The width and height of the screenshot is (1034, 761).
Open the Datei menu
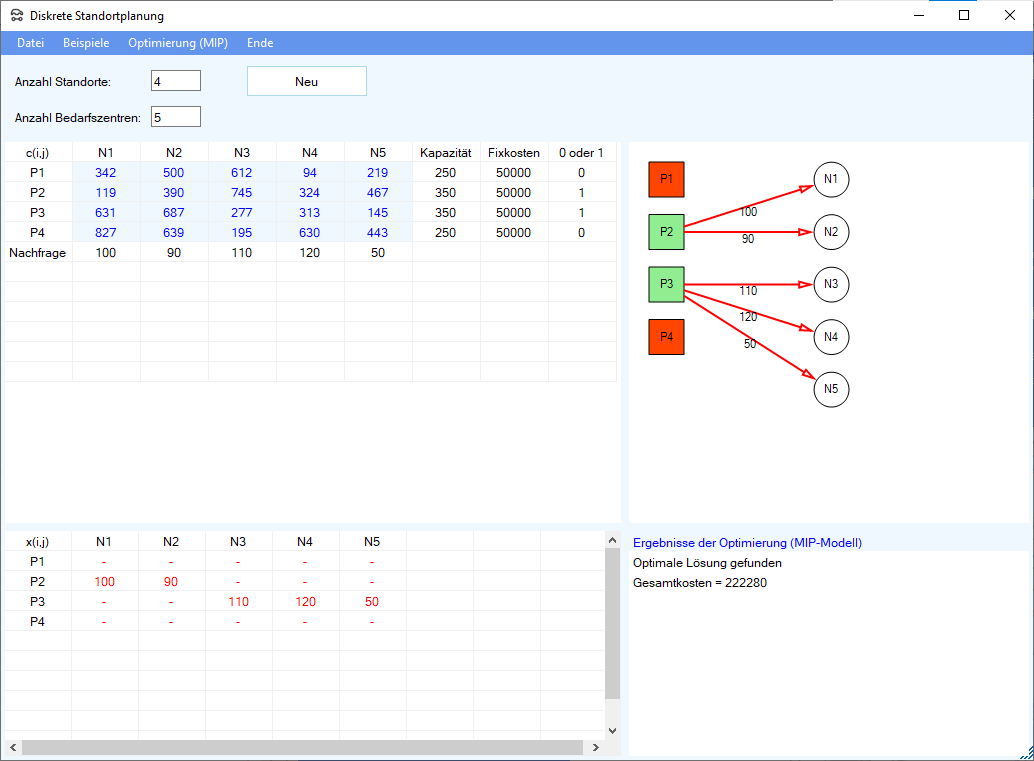coord(31,43)
